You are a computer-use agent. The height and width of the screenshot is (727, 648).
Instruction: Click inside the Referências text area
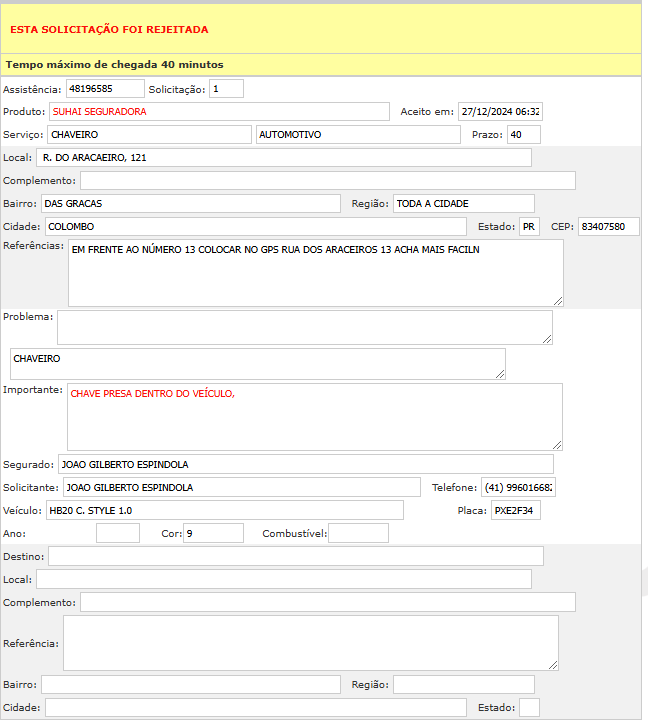(x=315, y=272)
